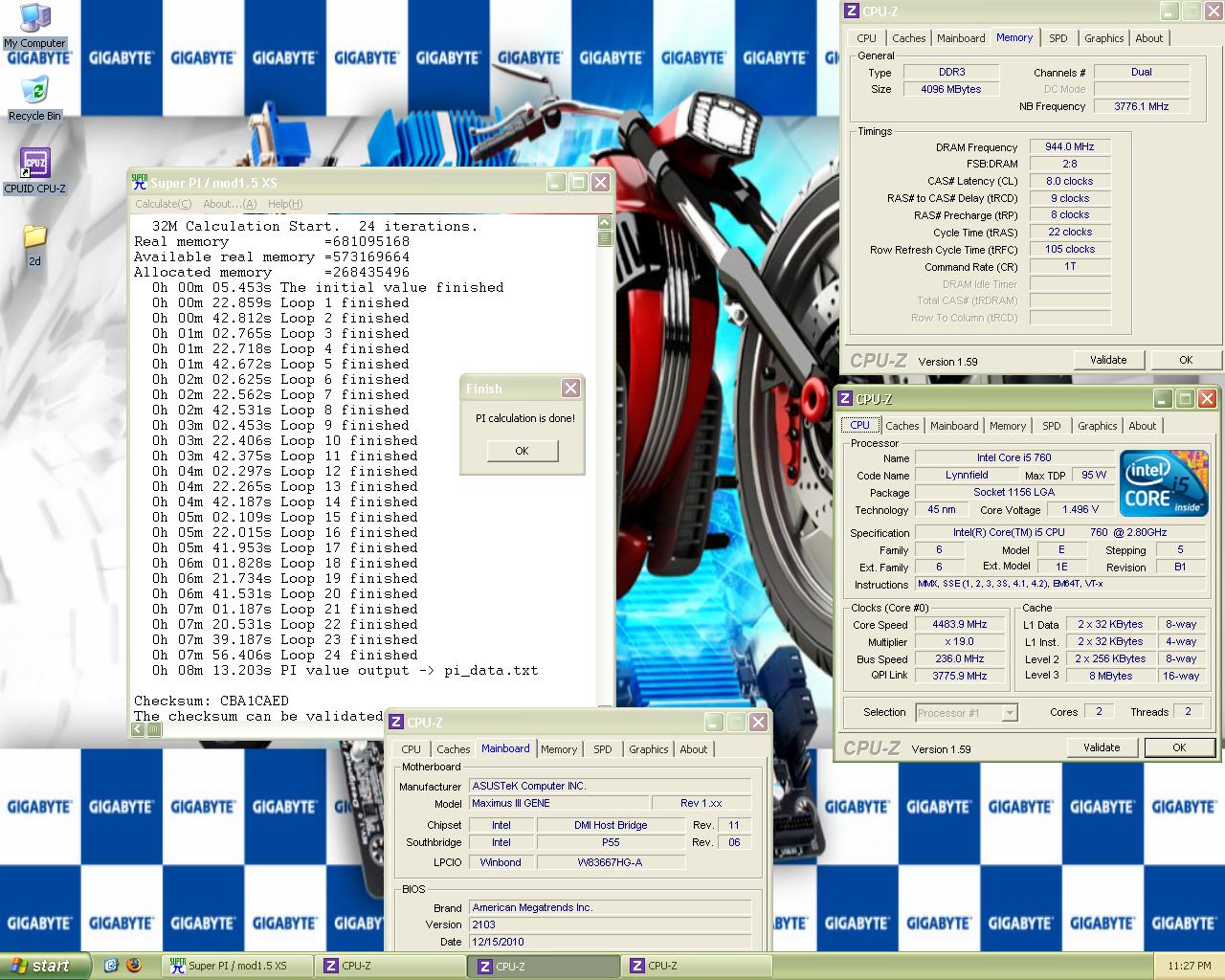
Task: Open Help menu in Super PI
Action: pos(285,204)
